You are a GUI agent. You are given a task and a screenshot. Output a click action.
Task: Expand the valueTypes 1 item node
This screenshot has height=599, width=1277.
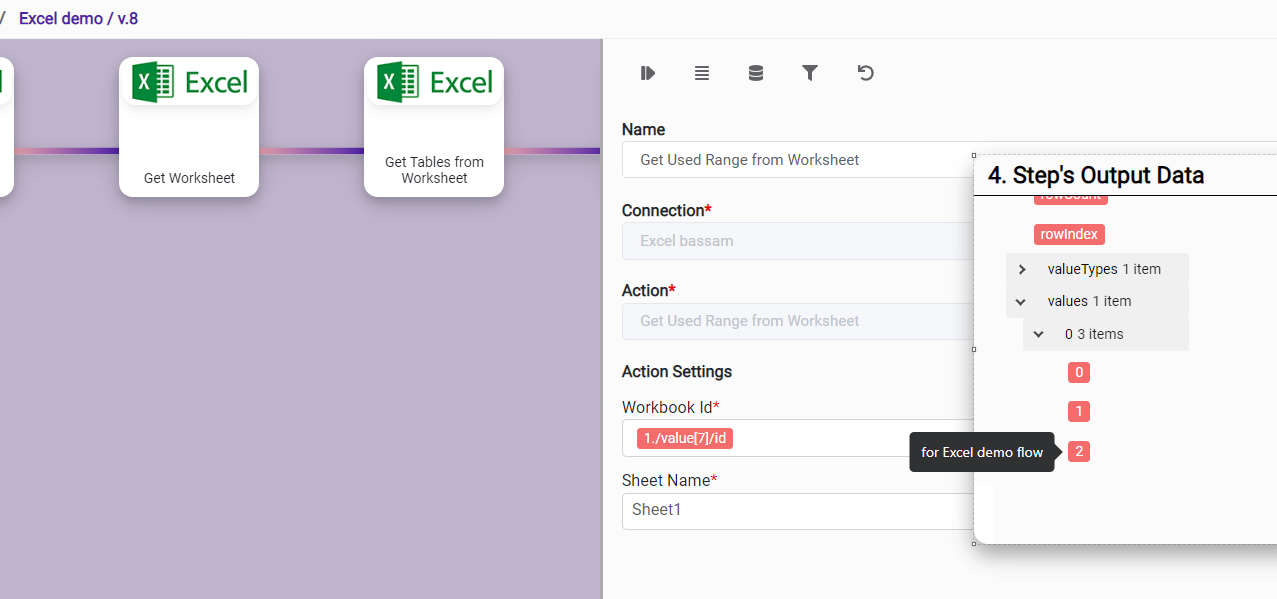[1022, 269]
